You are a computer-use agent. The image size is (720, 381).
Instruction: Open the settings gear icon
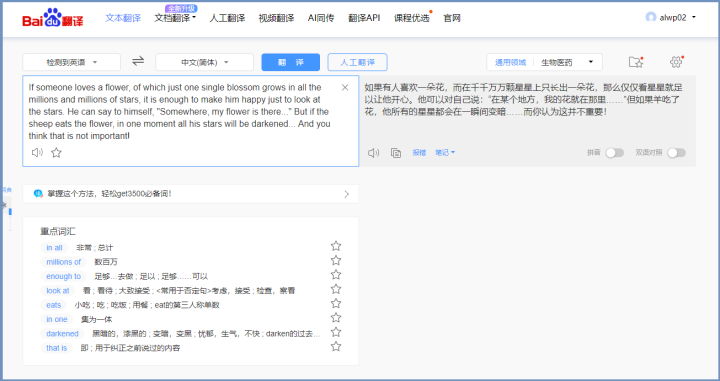tap(676, 62)
